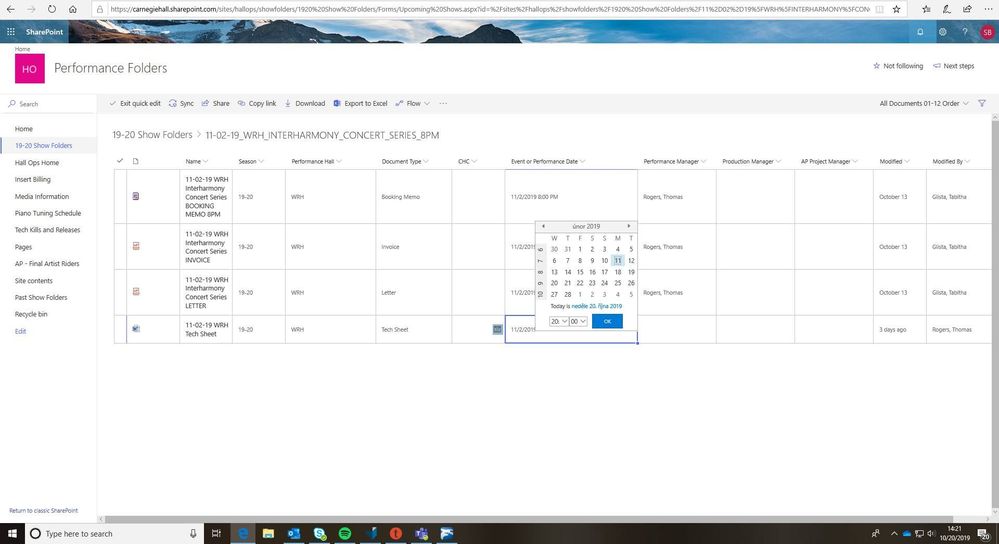This screenshot has height=544, width=999.
Task: Click the calendar picker icon in Tech Sheet row
Action: pos(498,329)
